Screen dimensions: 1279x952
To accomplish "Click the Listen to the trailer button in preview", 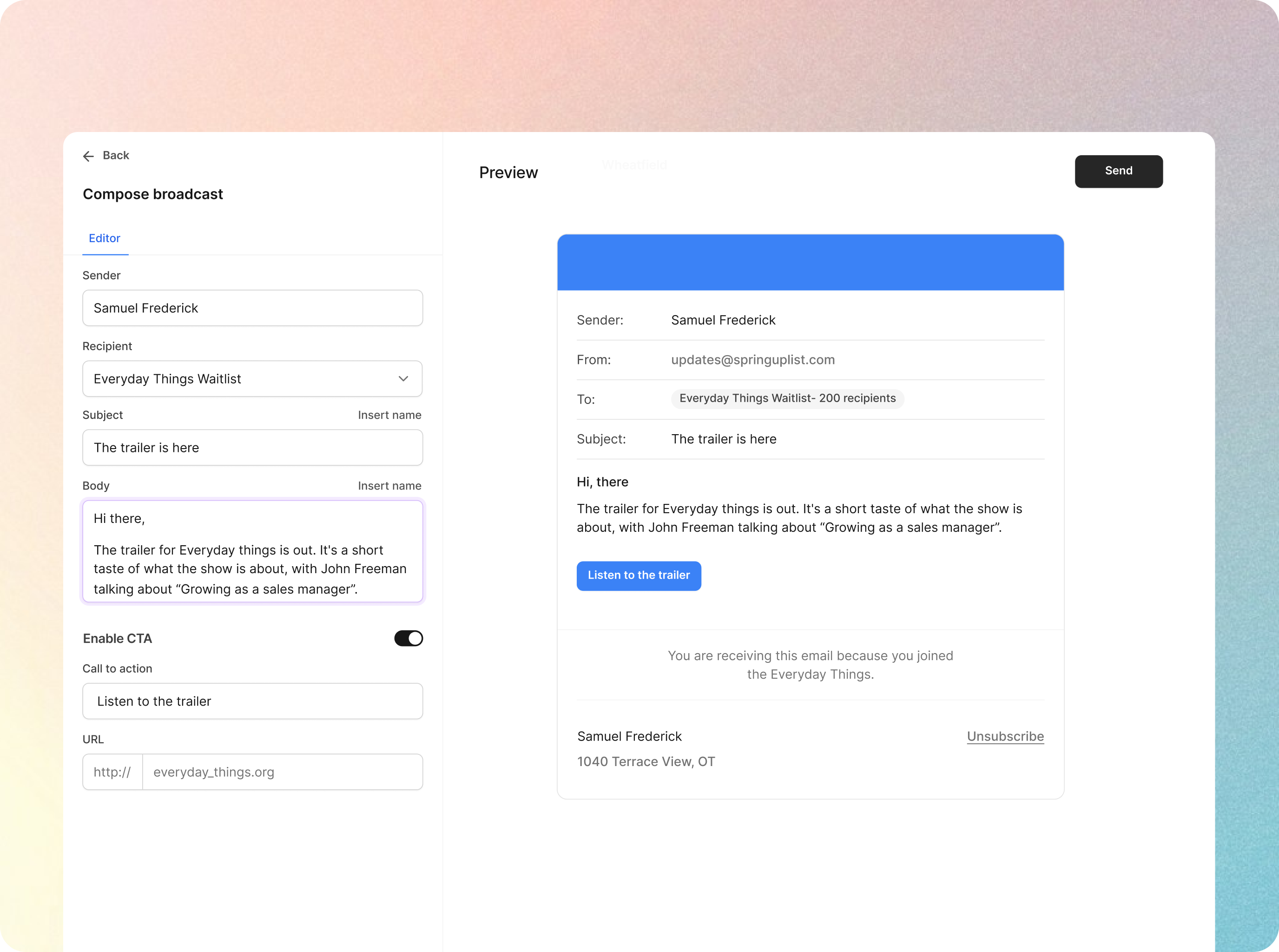I will pos(639,575).
